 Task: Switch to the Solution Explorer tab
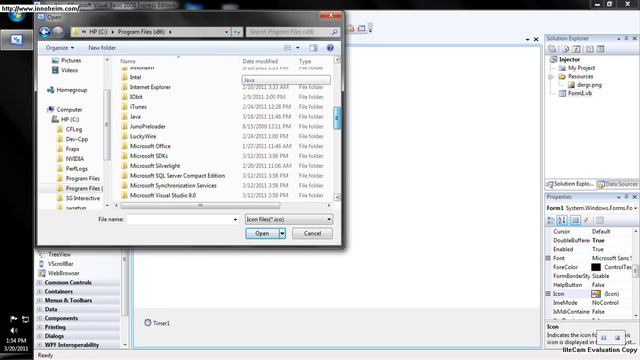570,184
